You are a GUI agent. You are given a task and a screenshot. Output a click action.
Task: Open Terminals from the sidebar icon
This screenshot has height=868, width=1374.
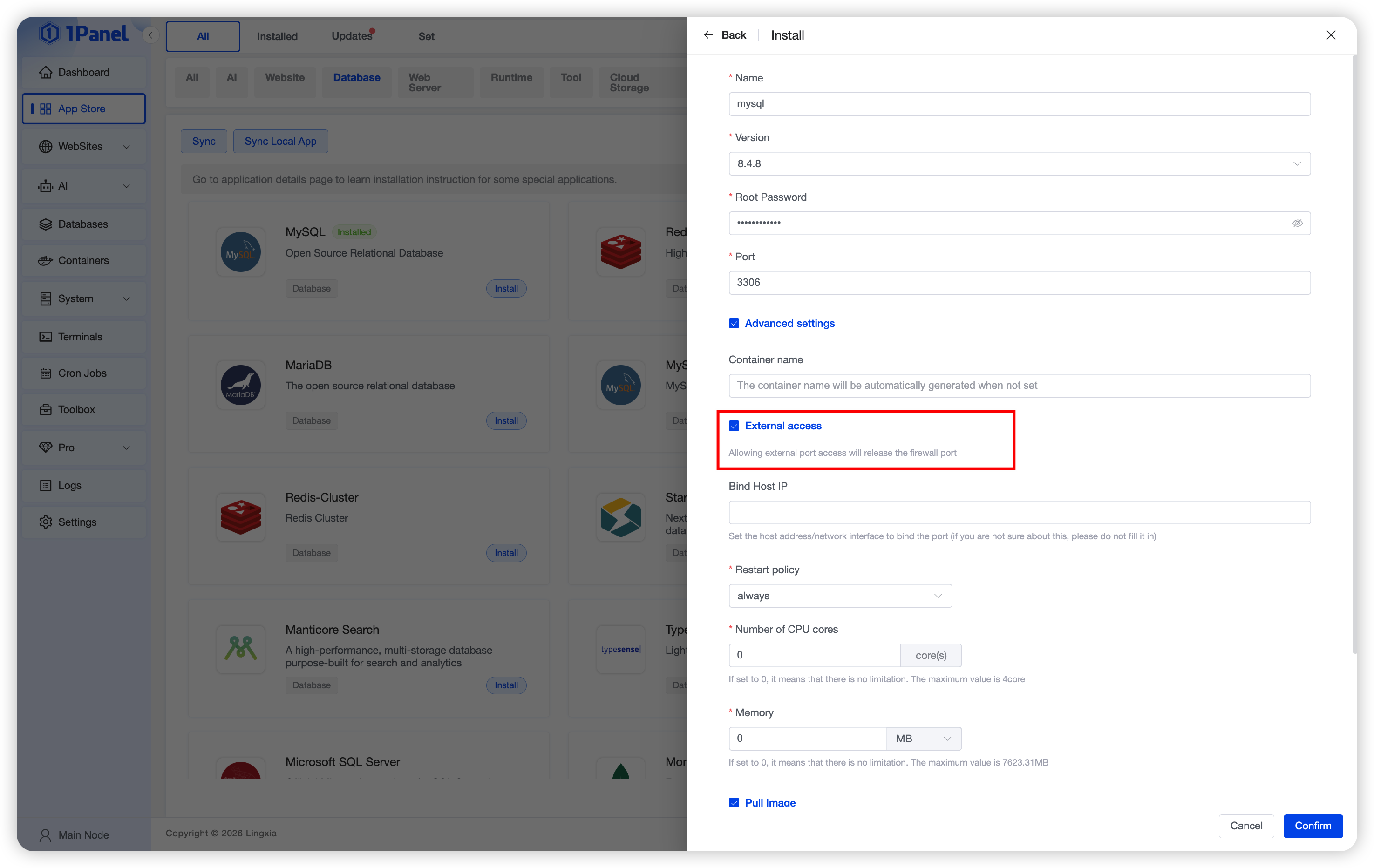(46, 337)
